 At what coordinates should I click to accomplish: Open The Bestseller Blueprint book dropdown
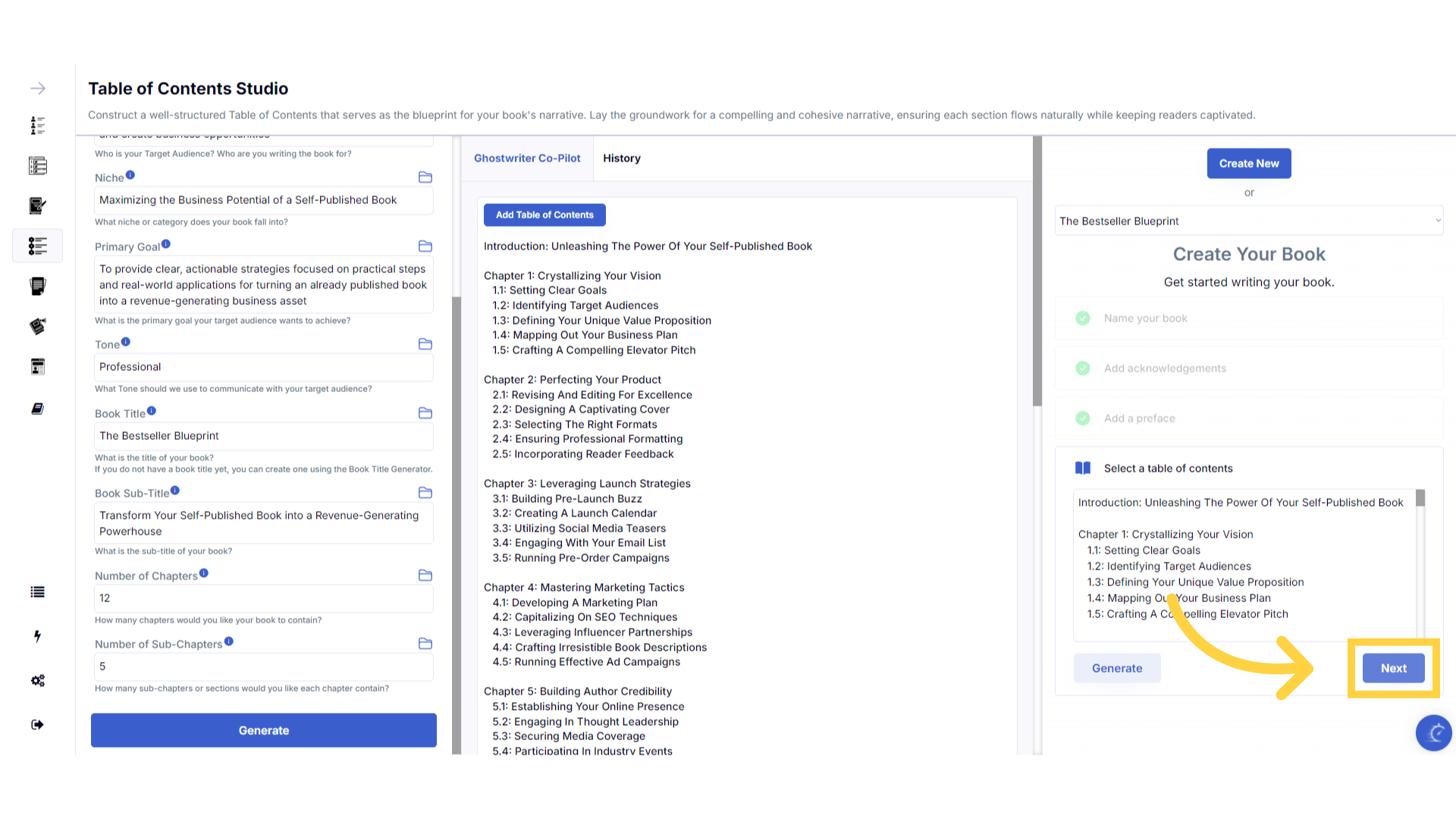[1248, 221]
